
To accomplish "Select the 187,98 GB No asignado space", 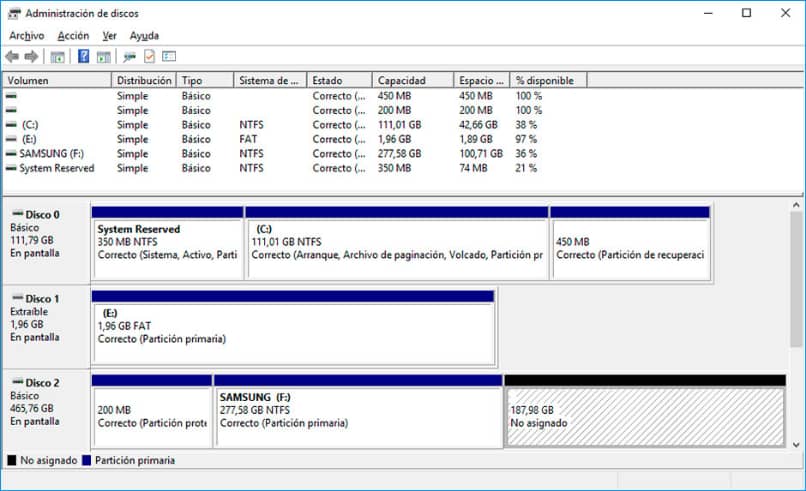I will [645, 411].
